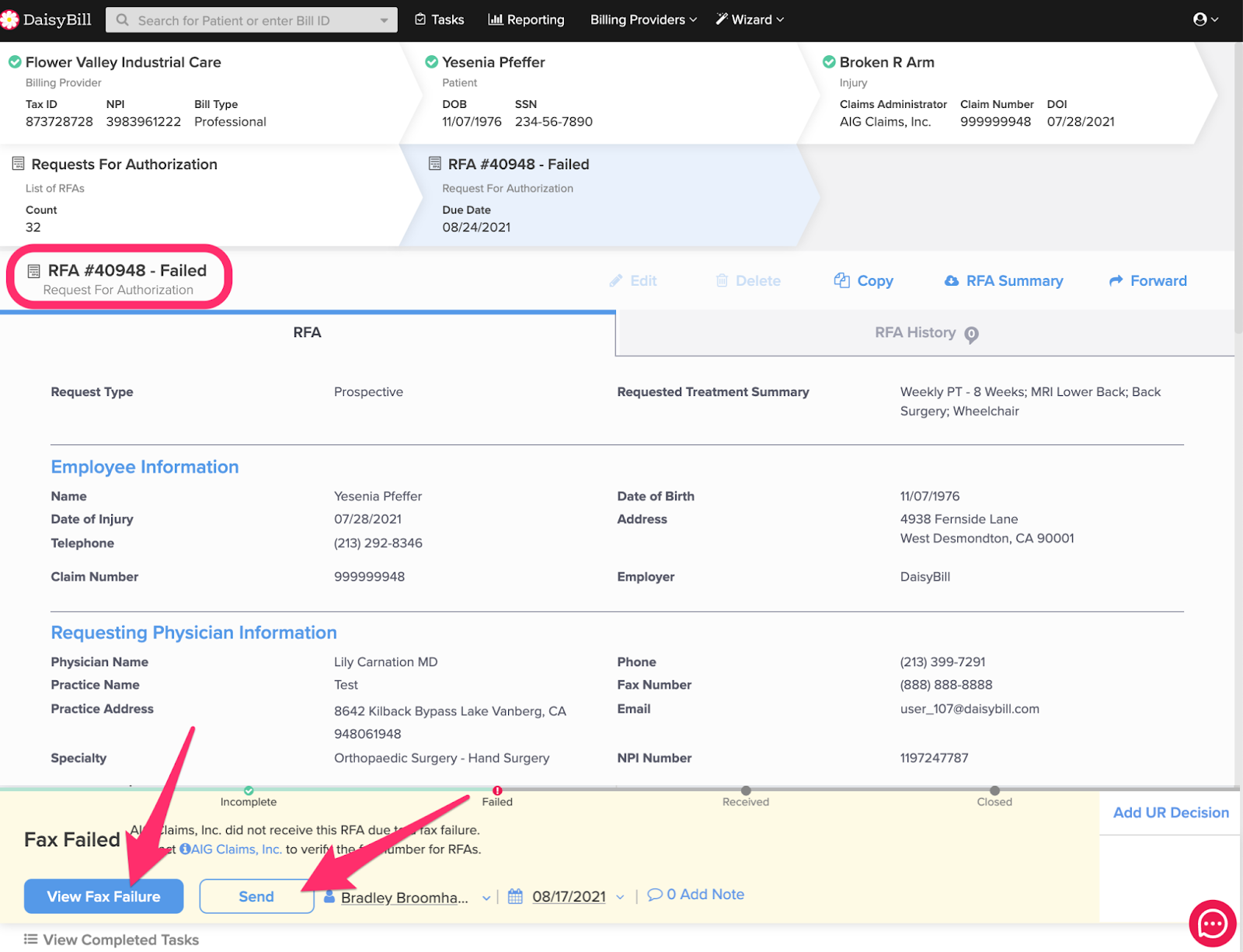Download the RFA Summary
The height and width of the screenshot is (952, 1243).
click(x=1004, y=281)
